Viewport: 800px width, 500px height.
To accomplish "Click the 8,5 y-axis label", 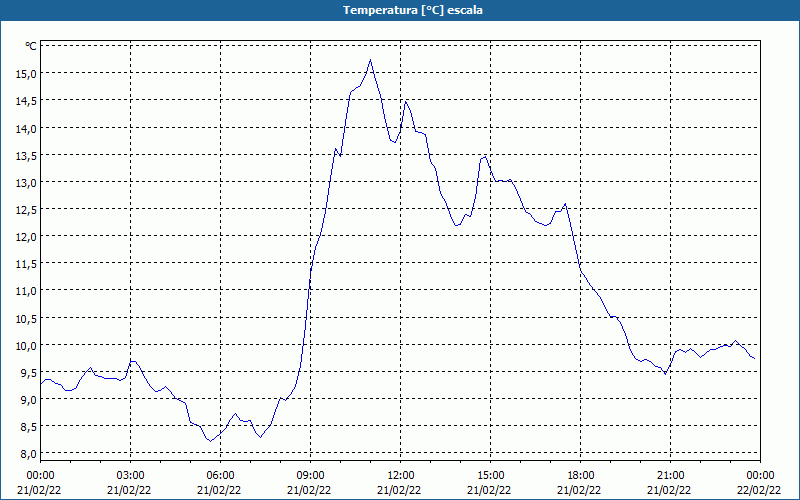I will click(x=29, y=427).
